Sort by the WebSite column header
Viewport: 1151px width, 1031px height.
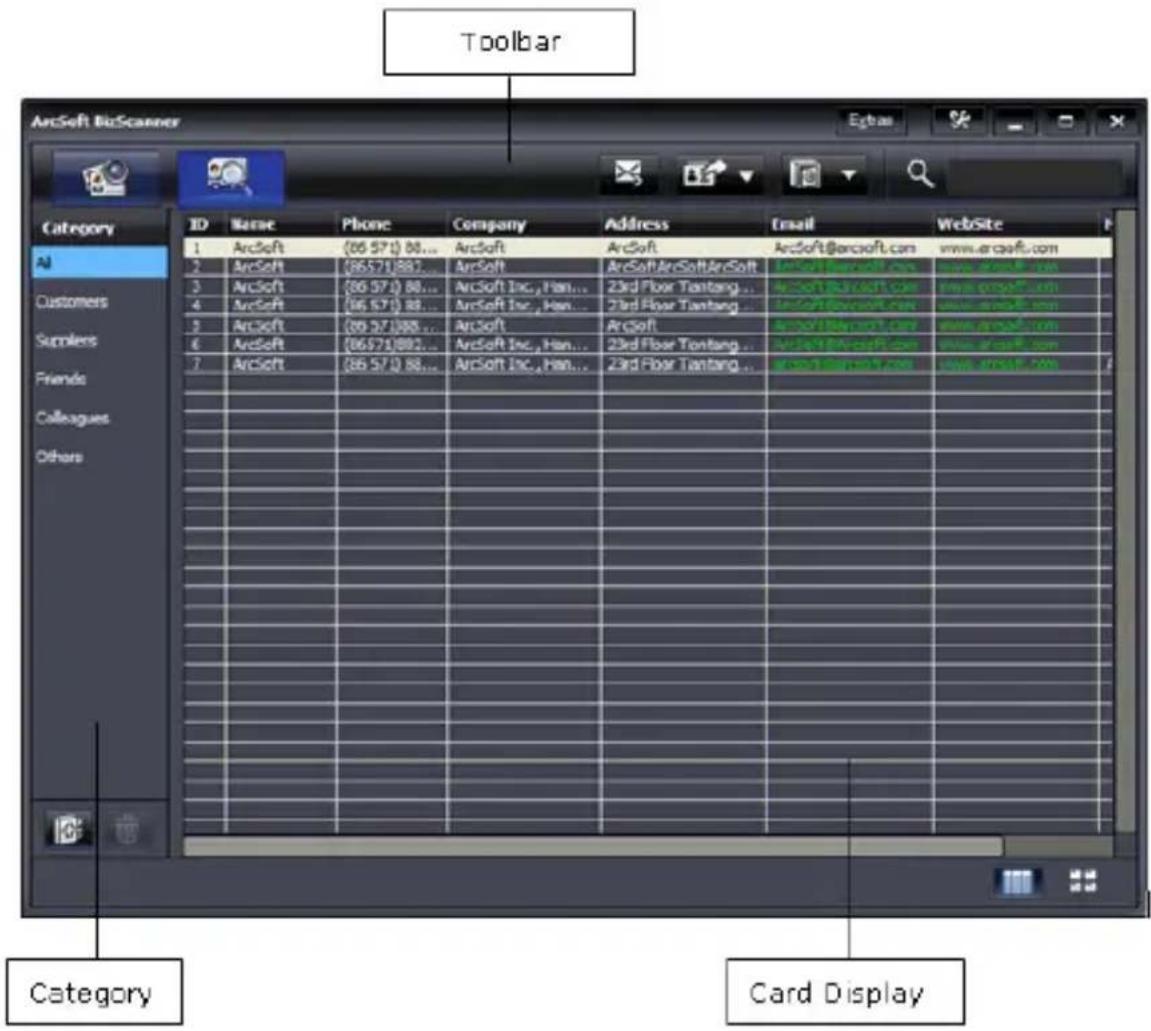[x=1017, y=225]
